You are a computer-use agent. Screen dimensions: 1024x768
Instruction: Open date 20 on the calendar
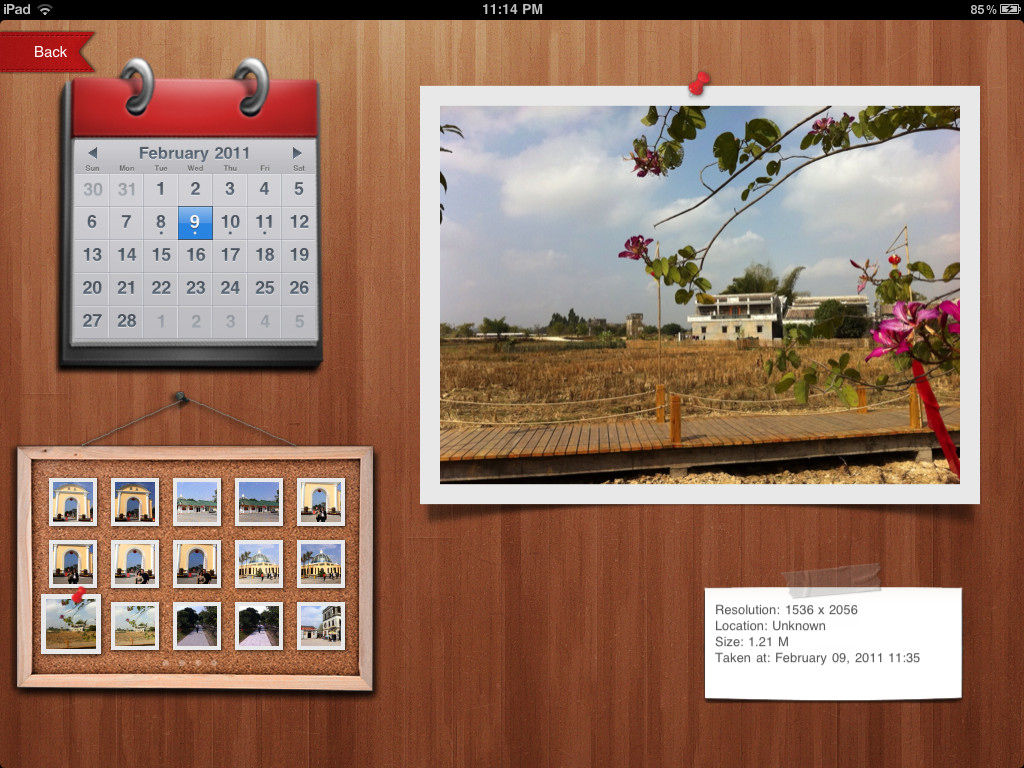(x=92, y=288)
